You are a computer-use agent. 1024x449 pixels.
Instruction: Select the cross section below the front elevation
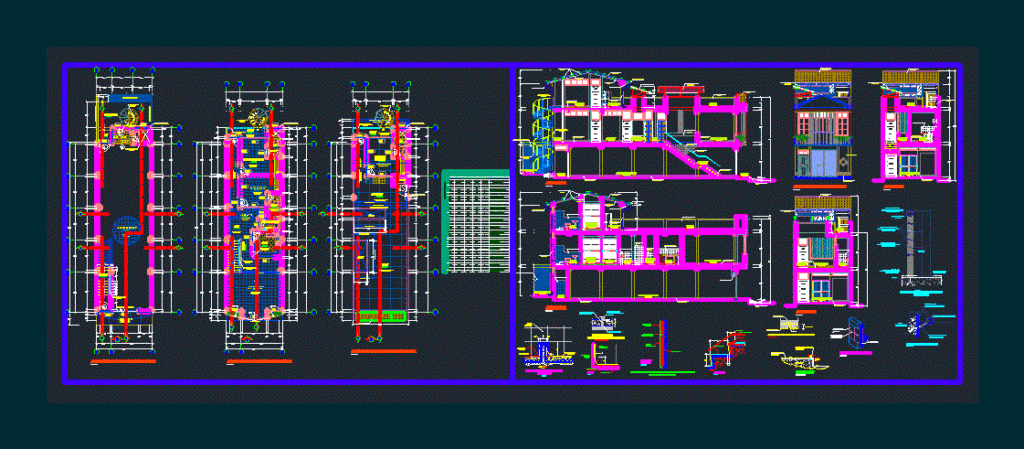(824, 251)
